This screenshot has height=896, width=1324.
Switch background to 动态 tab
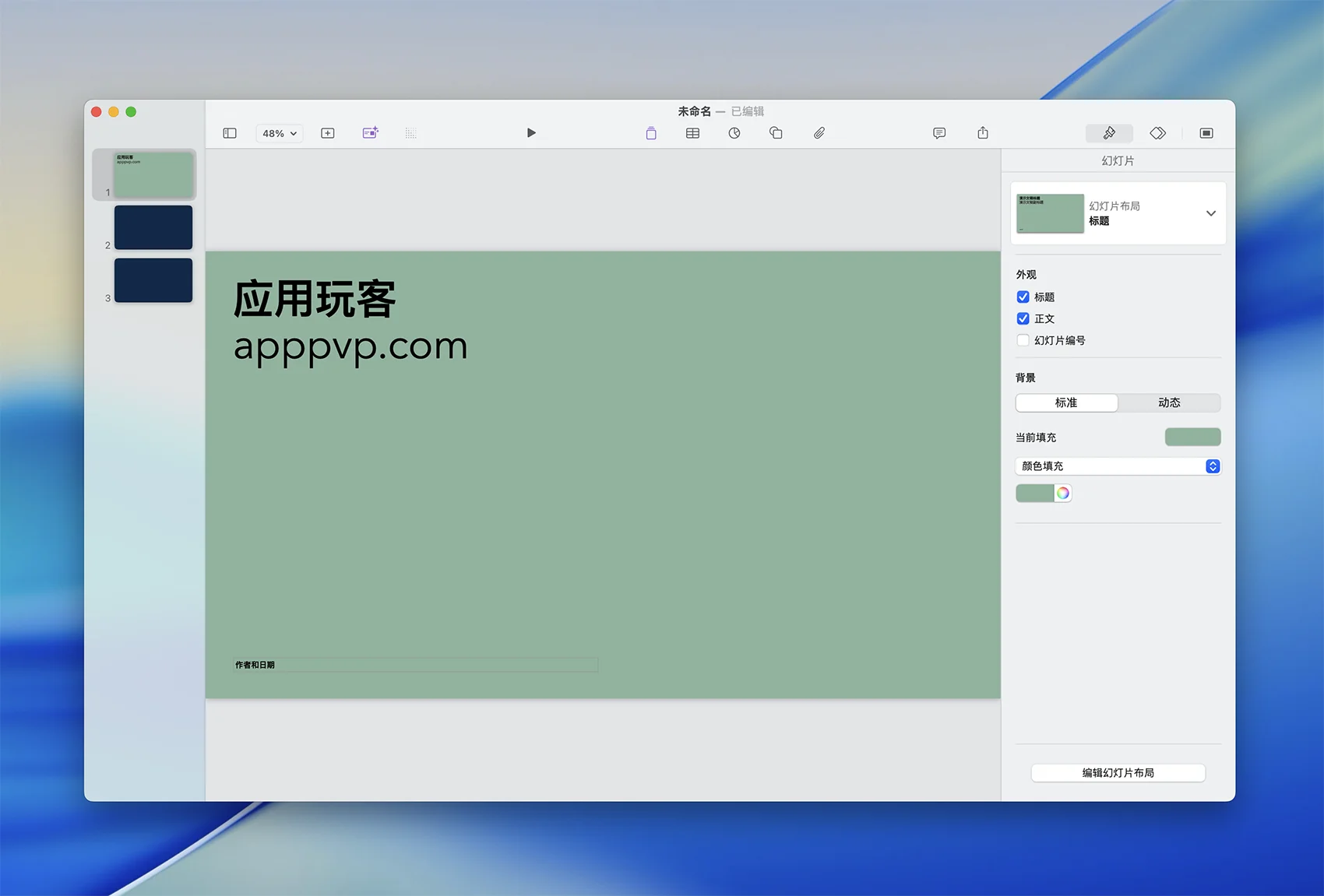[1168, 402]
